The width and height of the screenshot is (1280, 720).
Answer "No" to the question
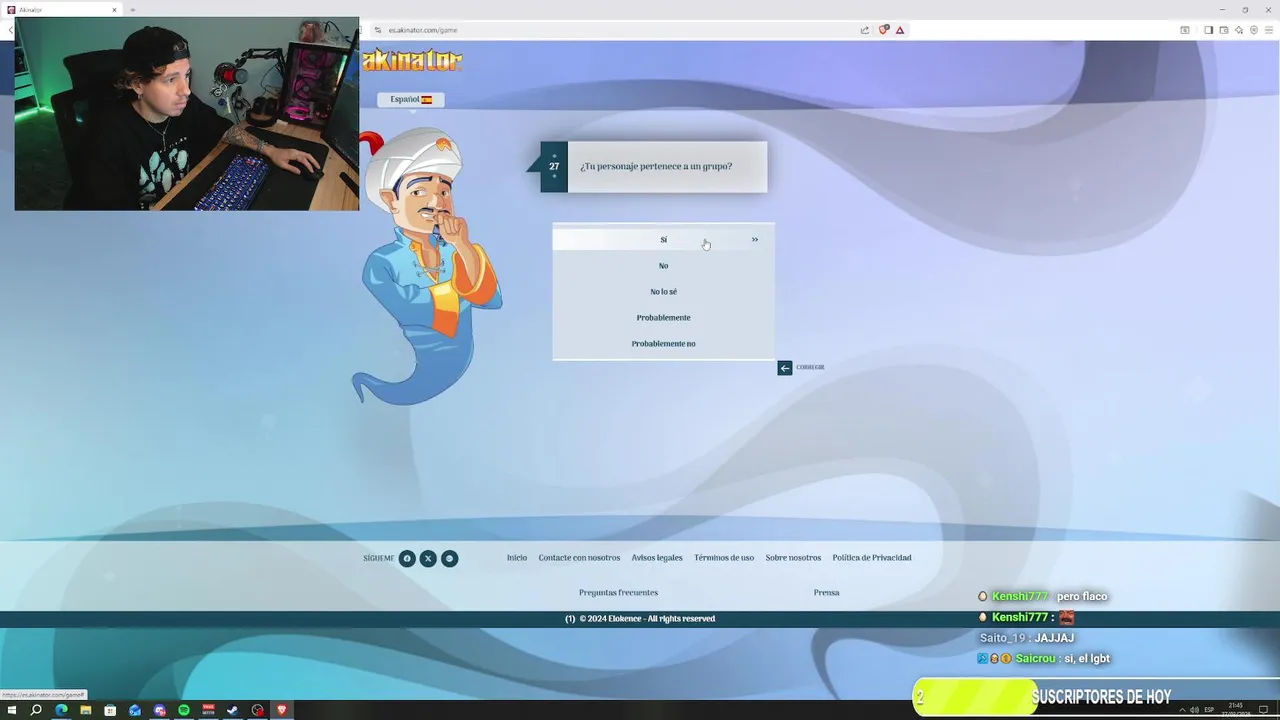pos(663,265)
